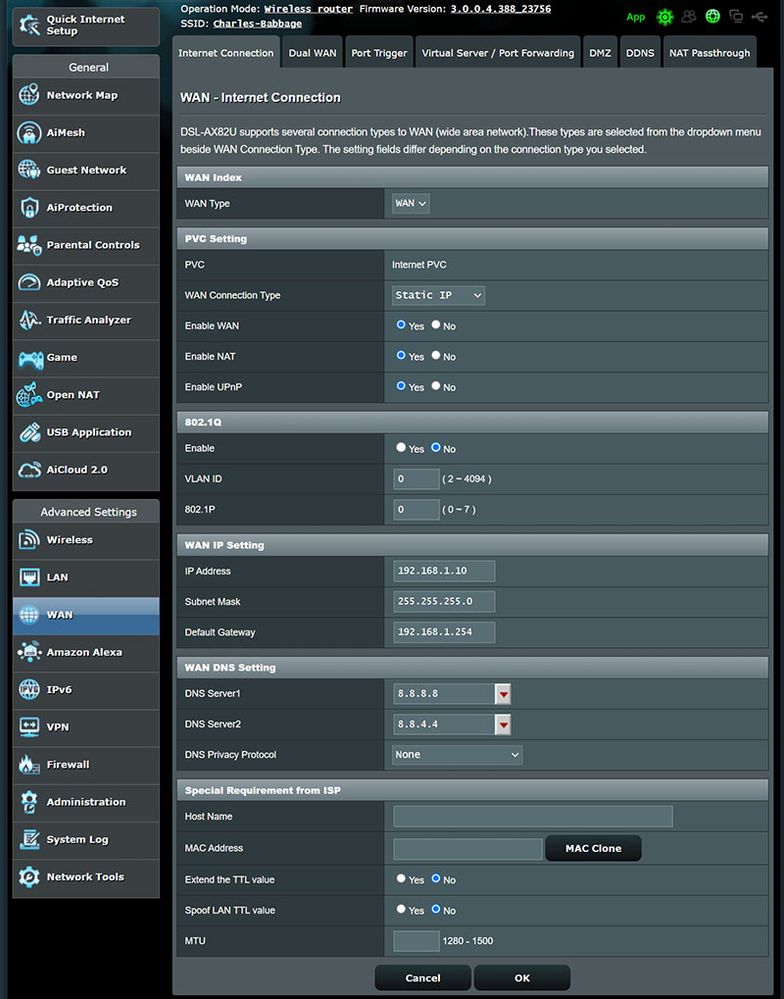Click the Host Name input field

pos(532,816)
